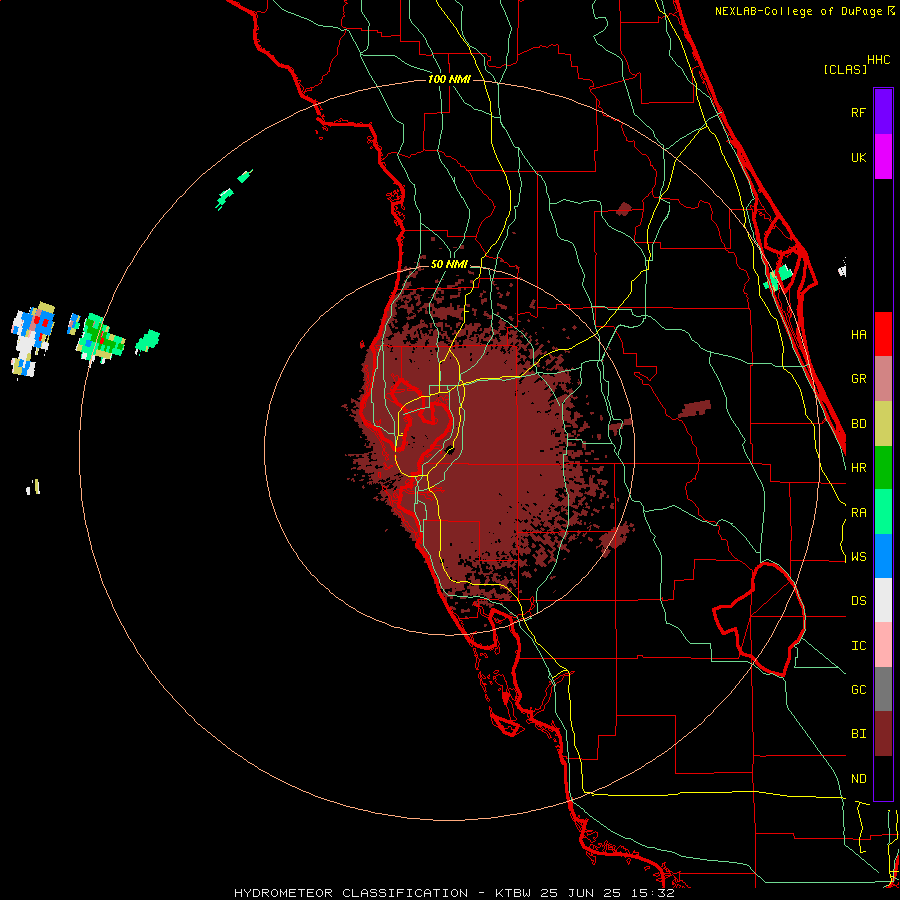Screen dimensions: 900x900
Task: Click the dark green HR legend swatch
Action: click(883, 468)
